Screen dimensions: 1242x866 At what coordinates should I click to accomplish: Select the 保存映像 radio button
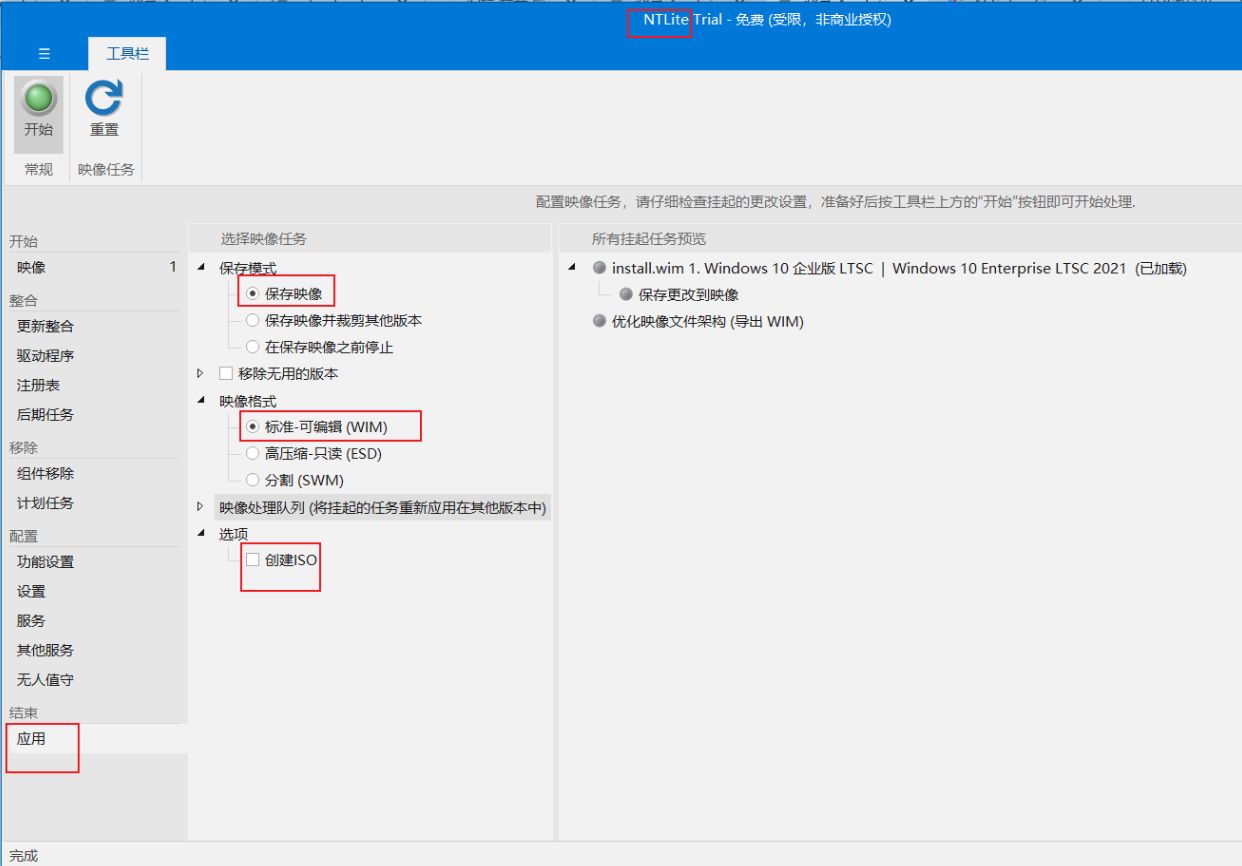click(253, 294)
